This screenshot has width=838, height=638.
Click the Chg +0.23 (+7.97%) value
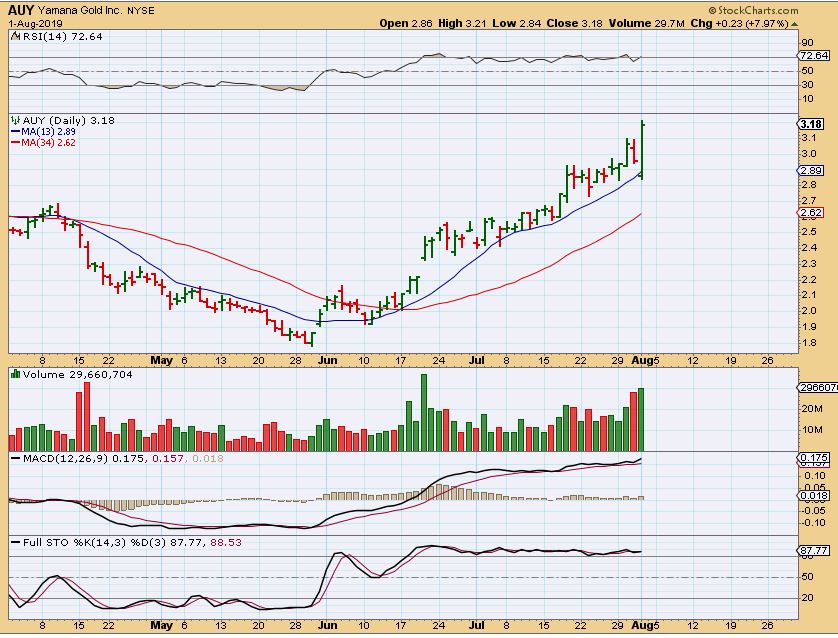740,24
